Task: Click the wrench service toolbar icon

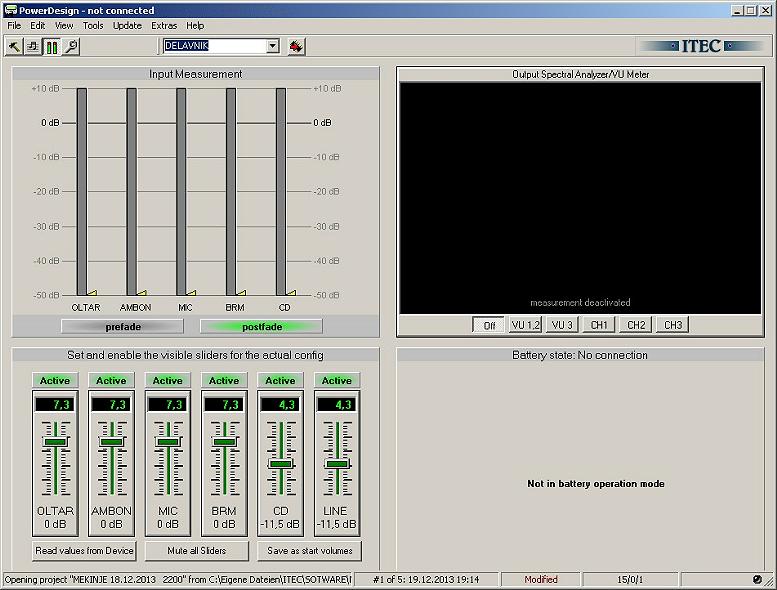Action: coord(71,47)
